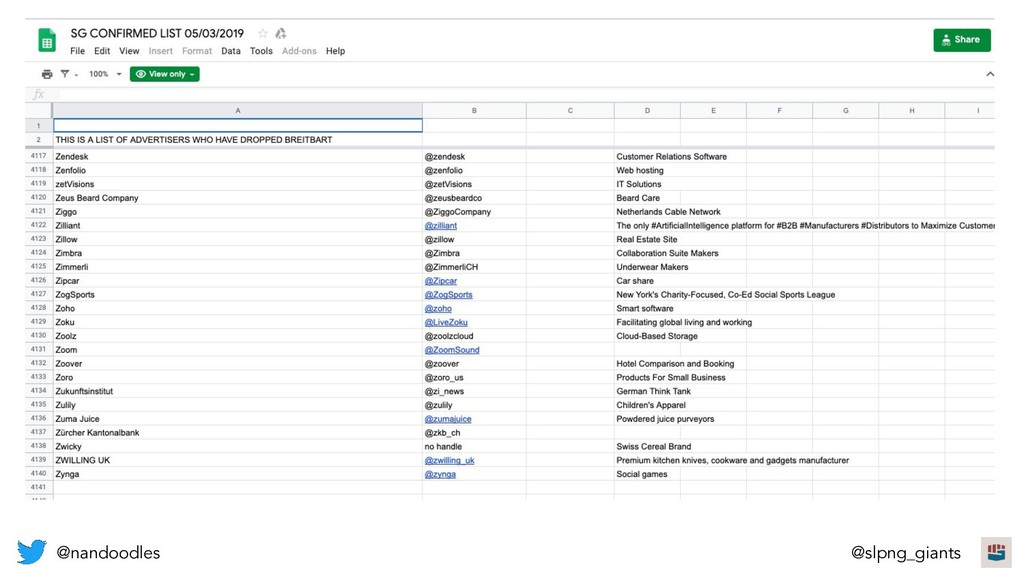Click the cell 'Social games'
This screenshot has width=1024, height=576.
[x=642, y=474]
